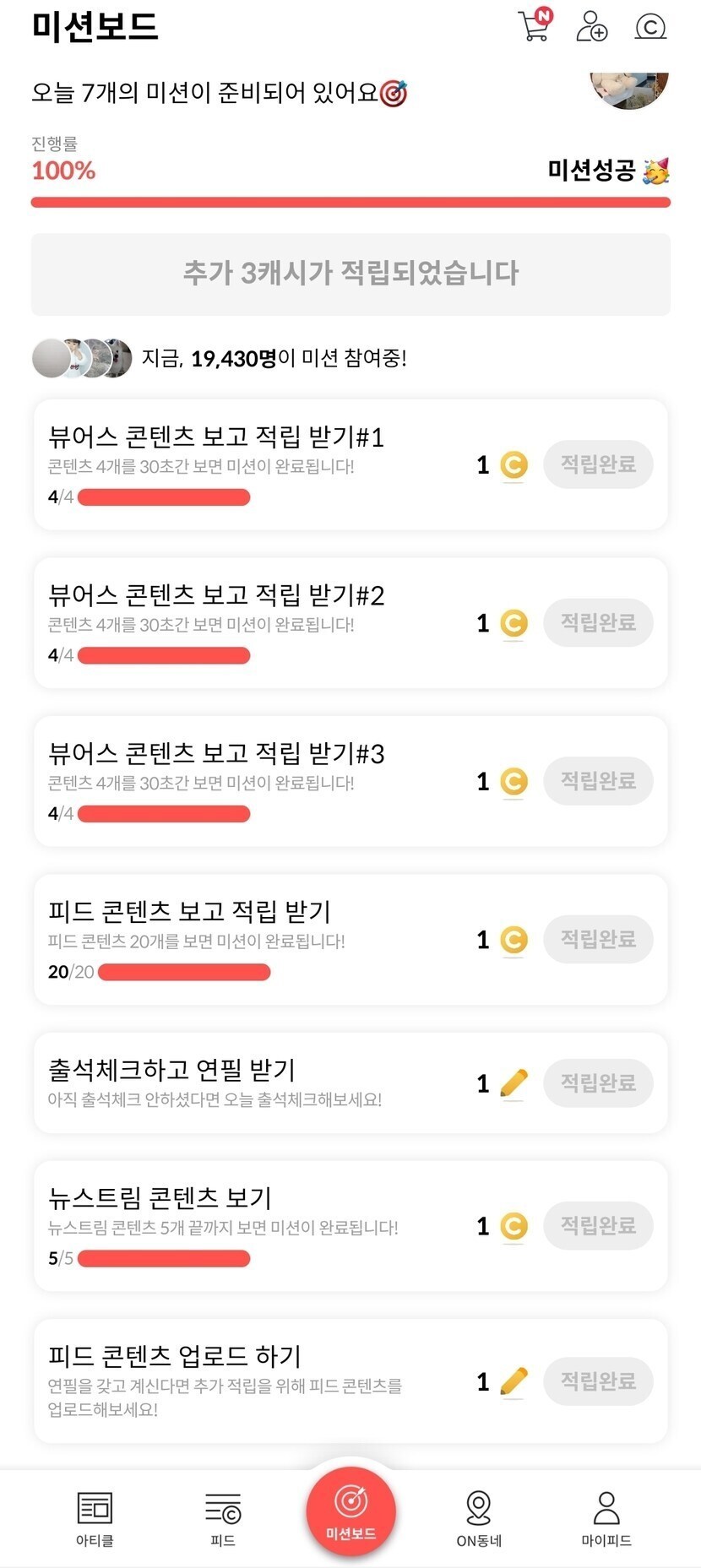Tap the coin icon for 뉴스트림 mission
This screenshot has width=701, height=1568.
tap(514, 1226)
